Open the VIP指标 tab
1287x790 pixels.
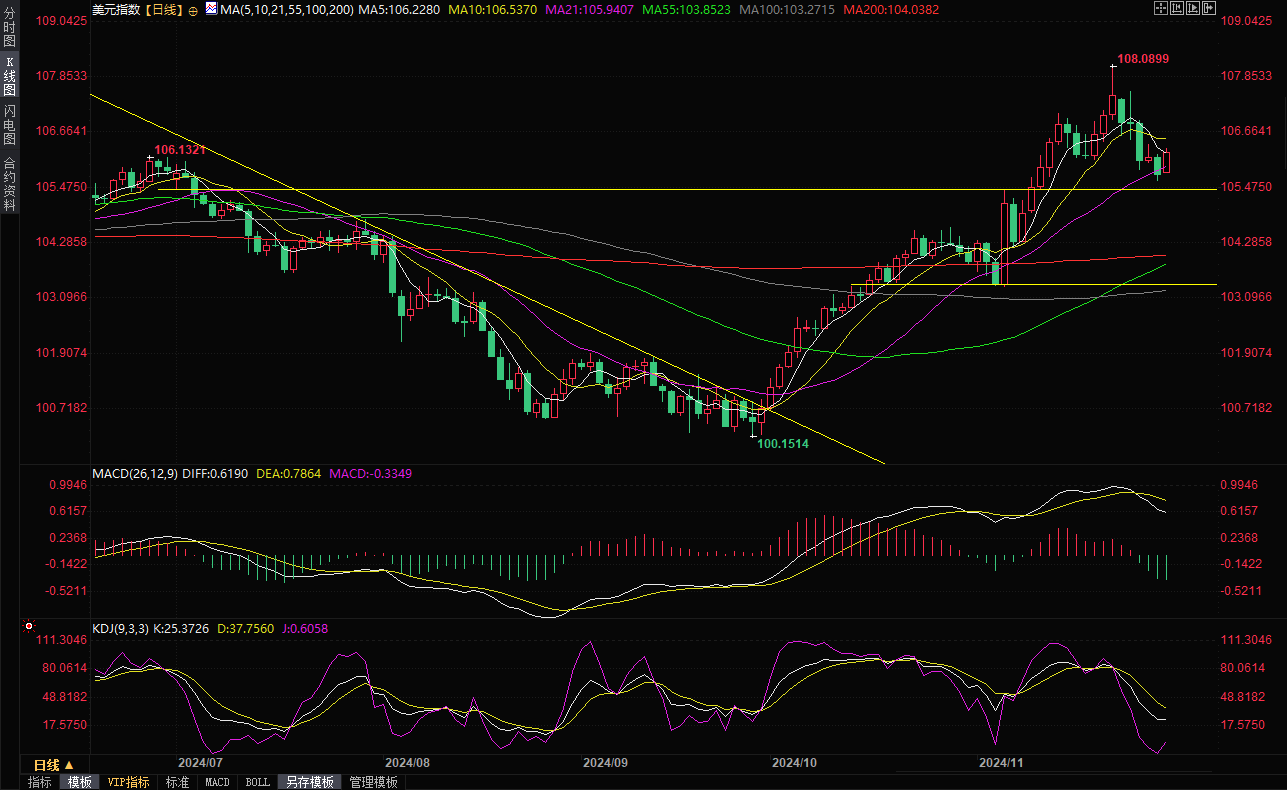tap(128, 782)
